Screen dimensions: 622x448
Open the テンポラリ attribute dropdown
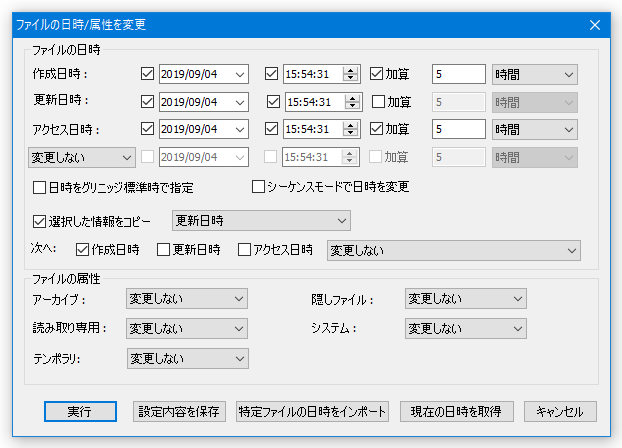click(188, 359)
